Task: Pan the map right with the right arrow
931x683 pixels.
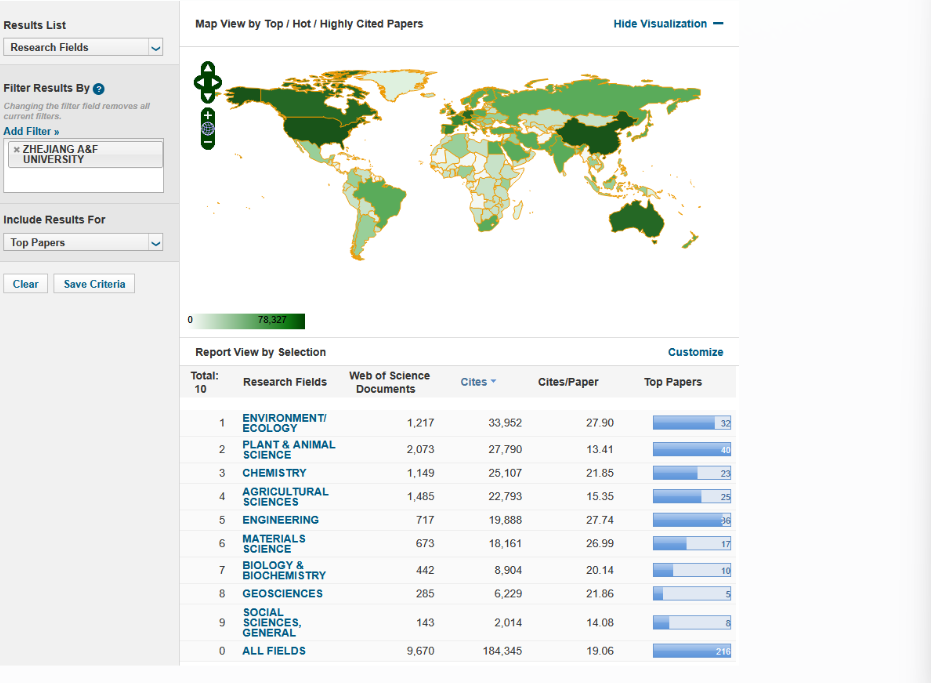Action: 216,82
